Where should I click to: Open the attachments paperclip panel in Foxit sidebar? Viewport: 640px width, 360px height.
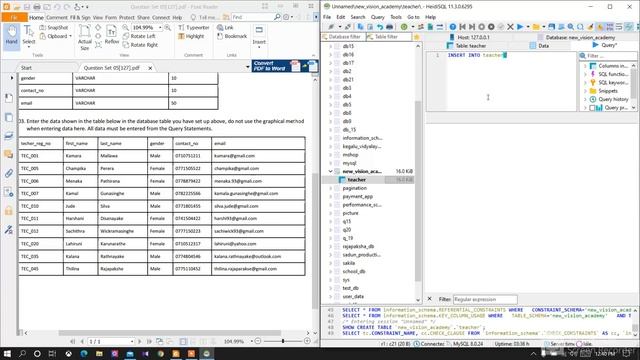tap(9, 173)
